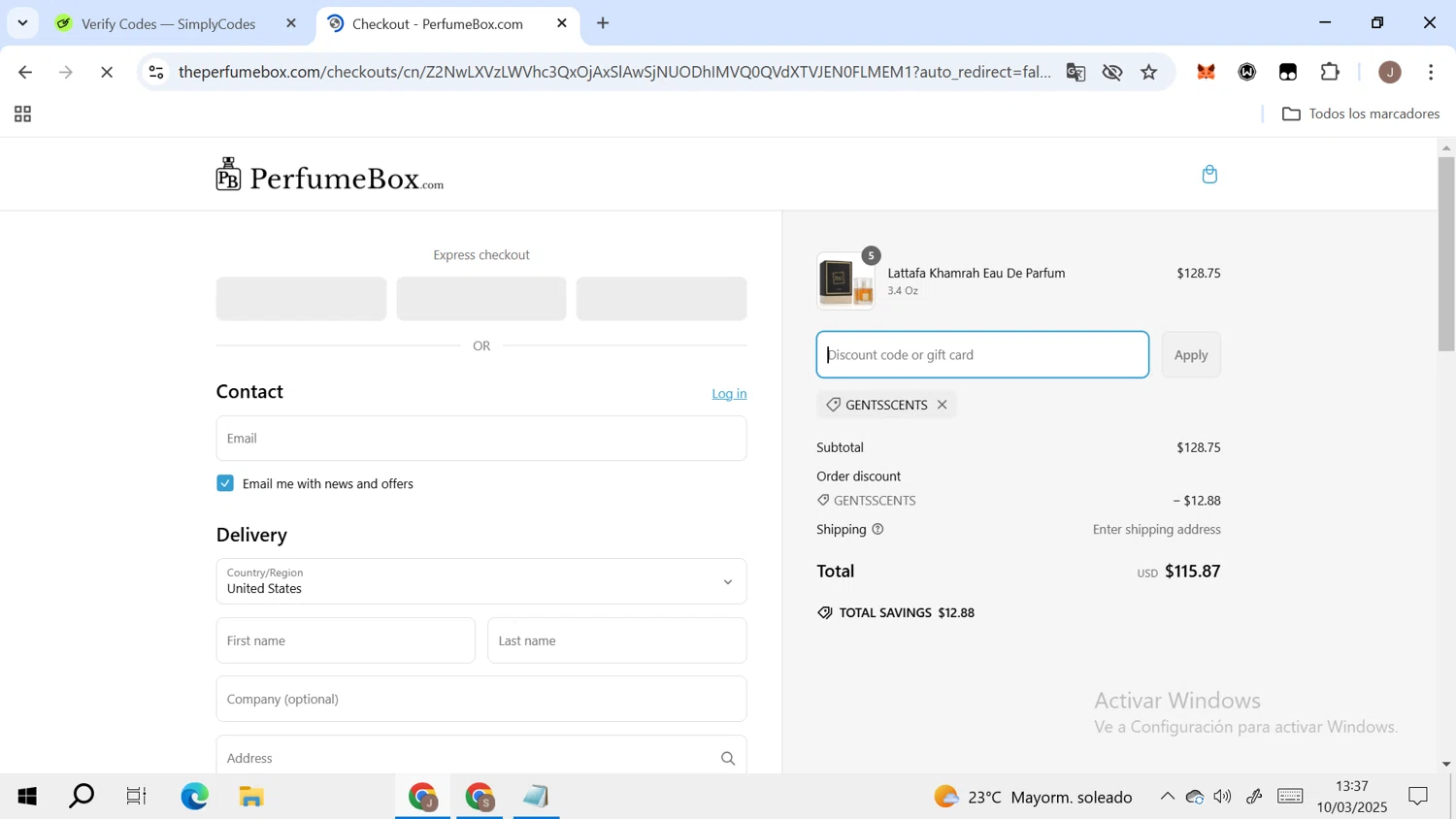Viewport: 1456px width, 819px height.
Task: View site information icon in address bar
Action: 156,72
